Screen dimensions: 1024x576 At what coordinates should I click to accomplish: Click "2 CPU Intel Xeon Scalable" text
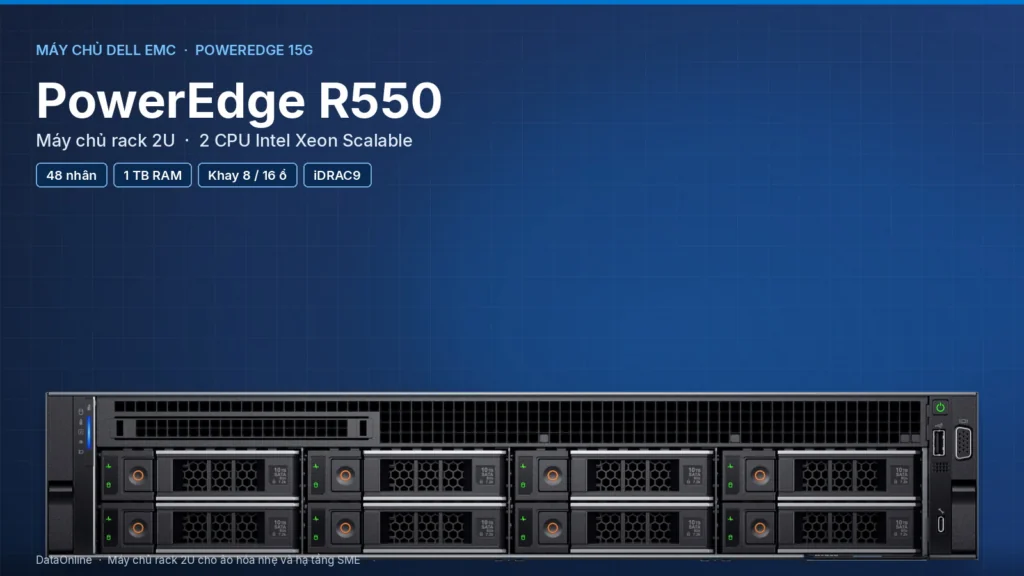pyautogui.click(x=306, y=140)
